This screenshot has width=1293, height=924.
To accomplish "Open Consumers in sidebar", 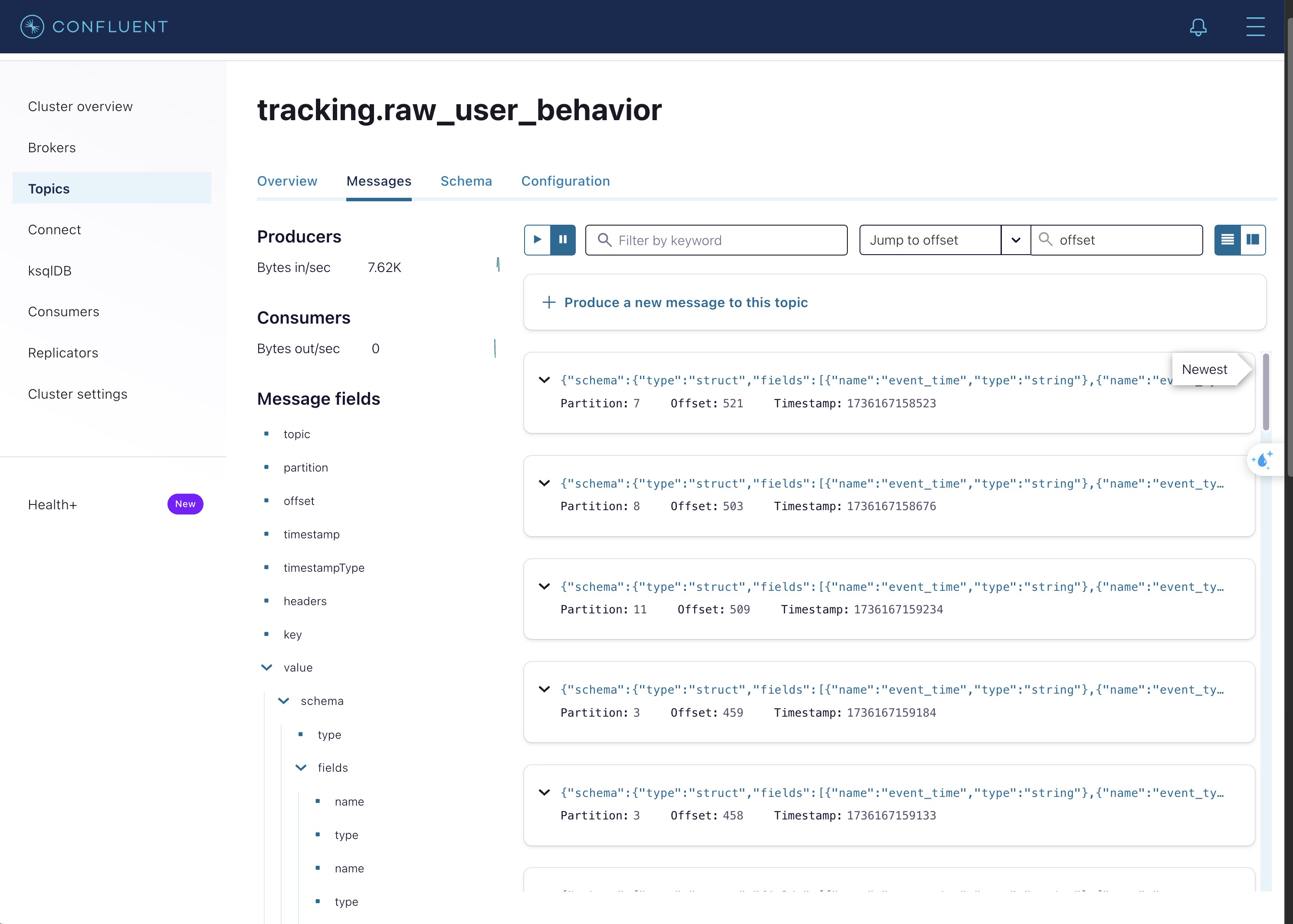I will tap(112, 312).
